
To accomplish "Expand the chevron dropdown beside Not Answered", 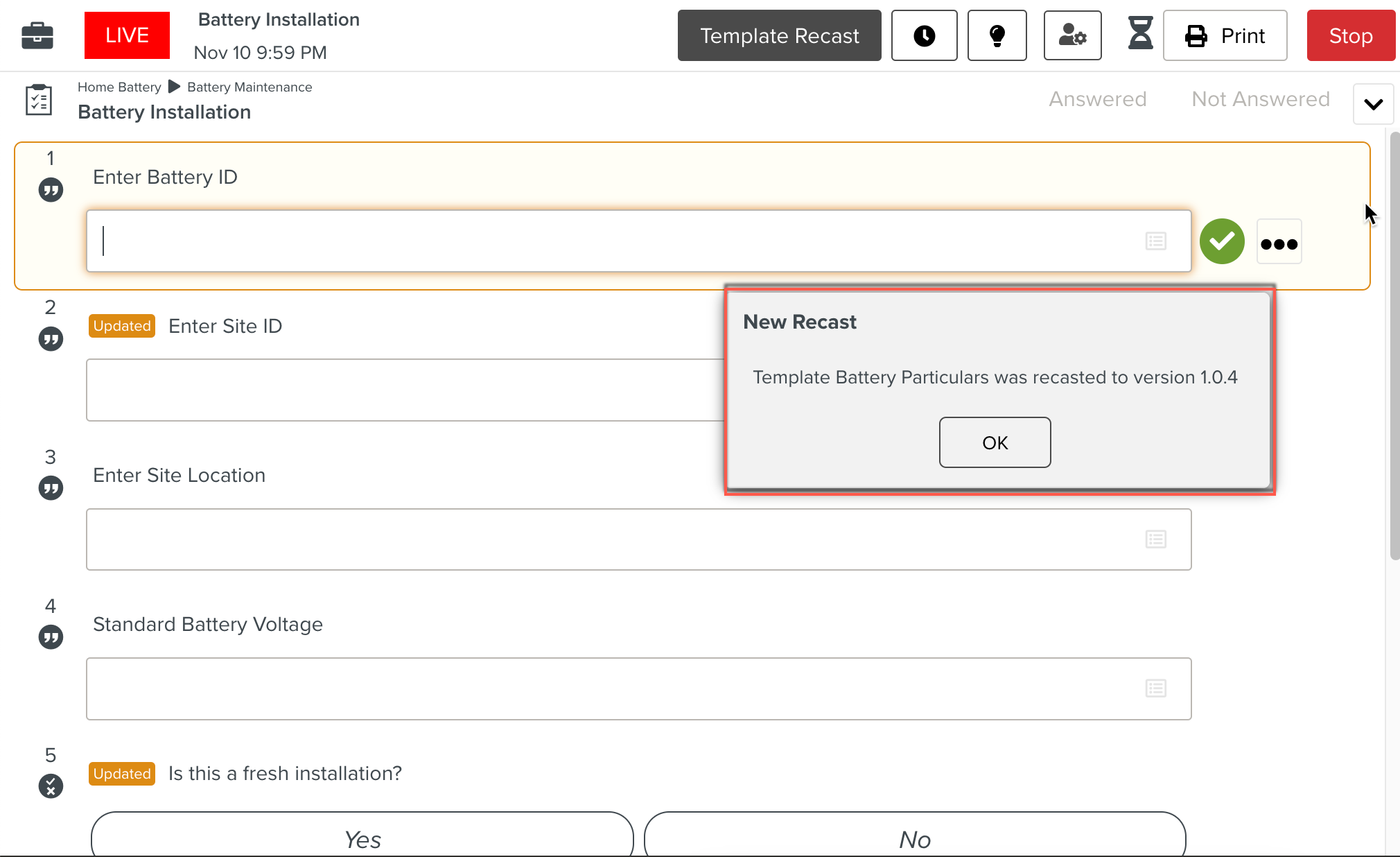I will [x=1373, y=105].
